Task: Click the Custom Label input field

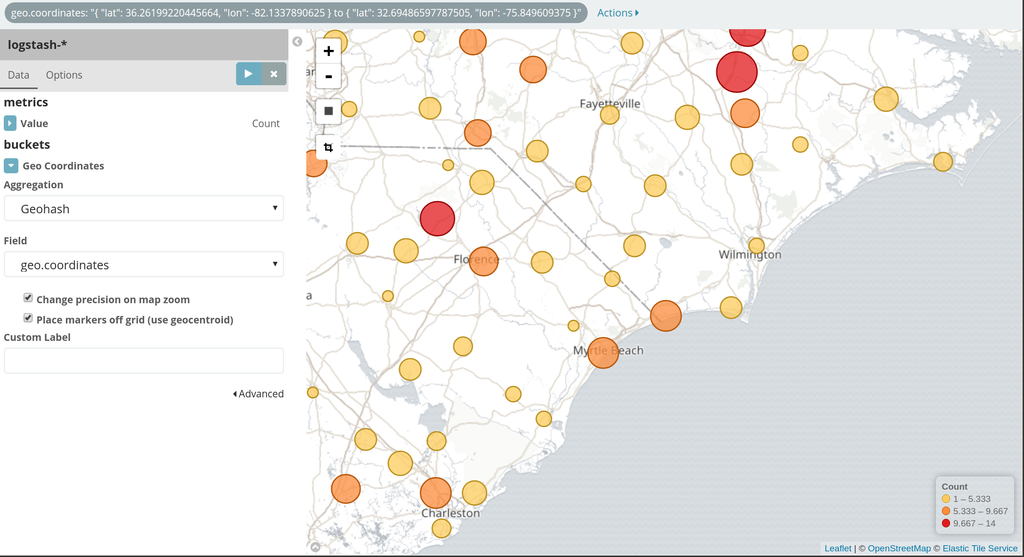Action: coord(143,361)
